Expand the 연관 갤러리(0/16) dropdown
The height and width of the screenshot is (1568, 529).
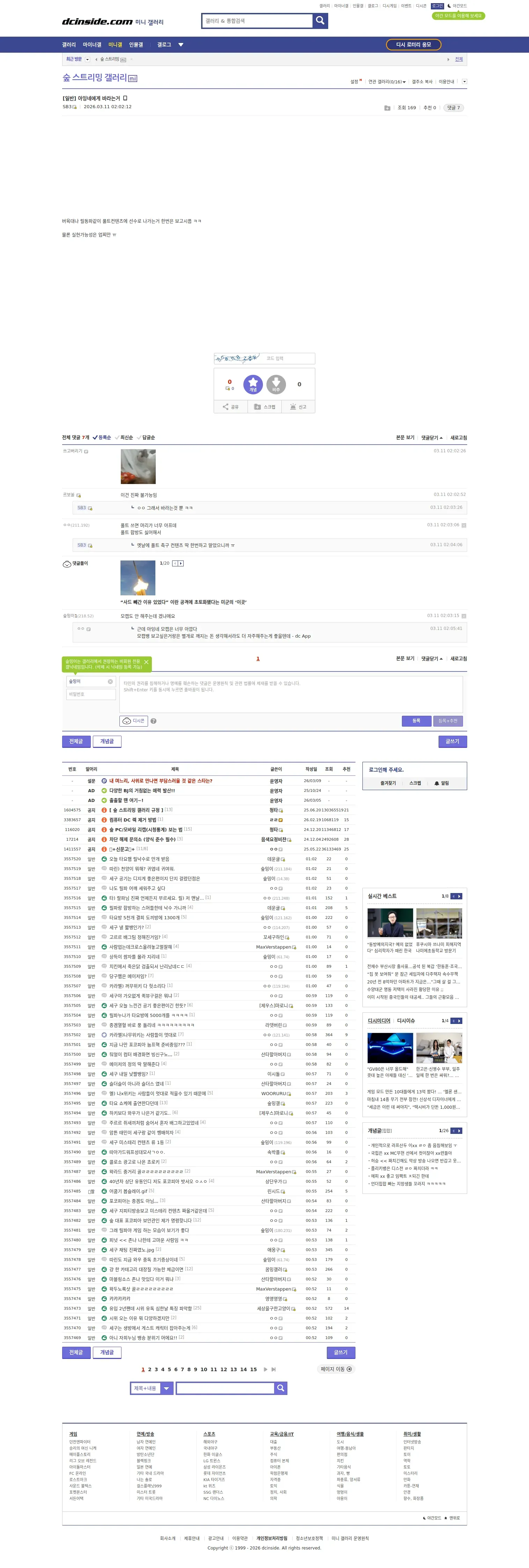[x=387, y=82]
